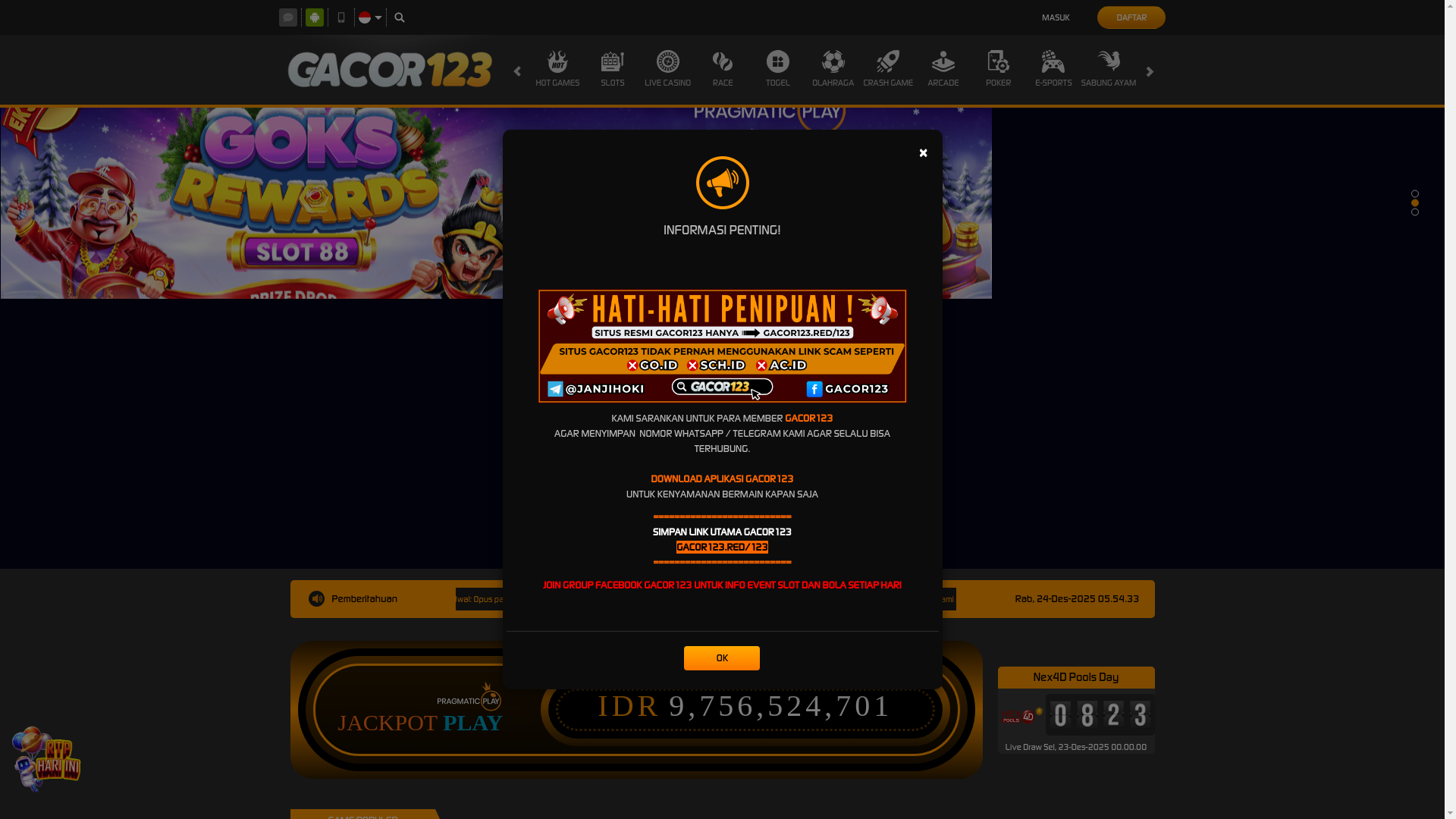Open the OLAHRAGA sports category
Image resolution: width=1456 pixels, height=819 pixels.
coord(833,69)
